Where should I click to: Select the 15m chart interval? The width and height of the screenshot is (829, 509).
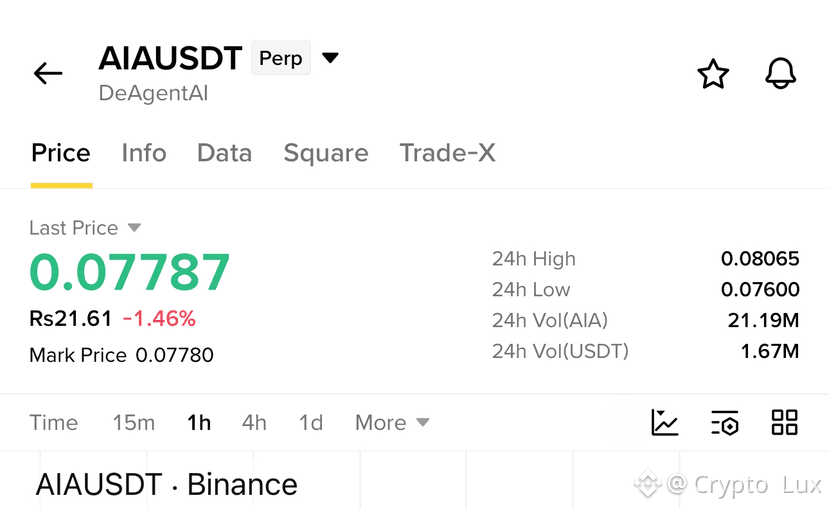coord(134,422)
